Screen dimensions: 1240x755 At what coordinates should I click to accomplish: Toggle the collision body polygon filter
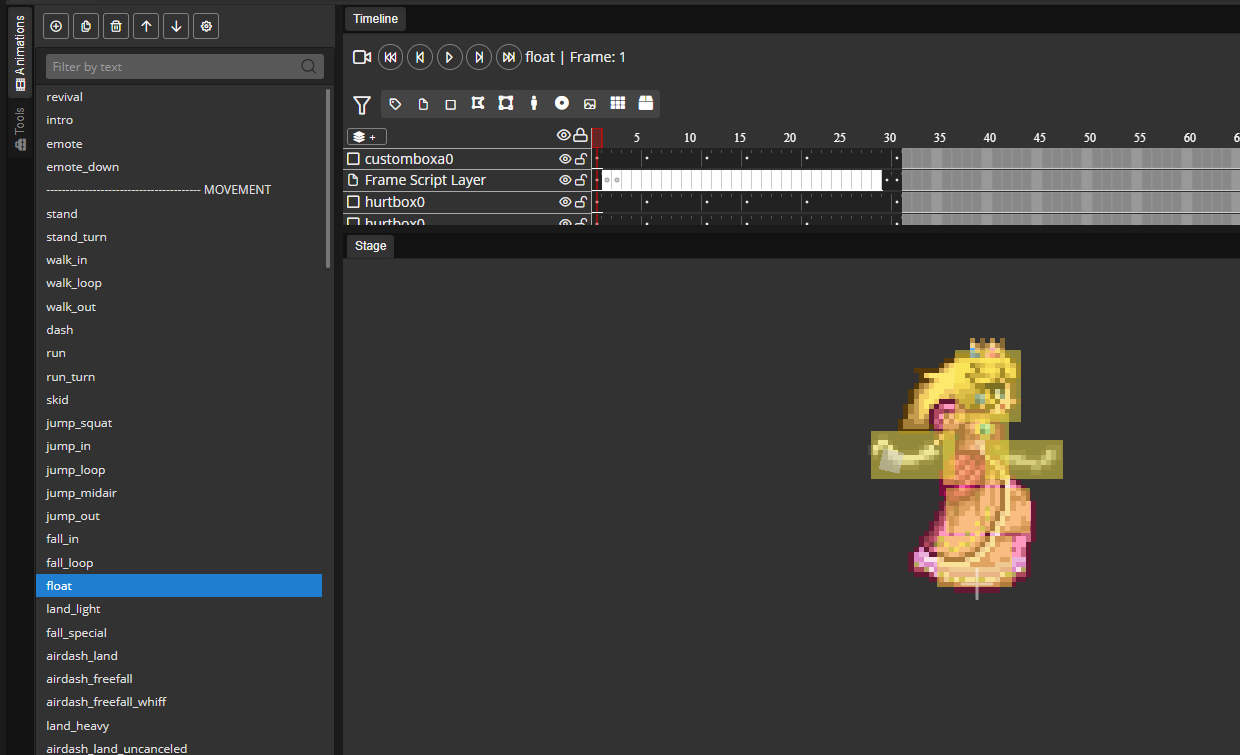[x=478, y=104]
